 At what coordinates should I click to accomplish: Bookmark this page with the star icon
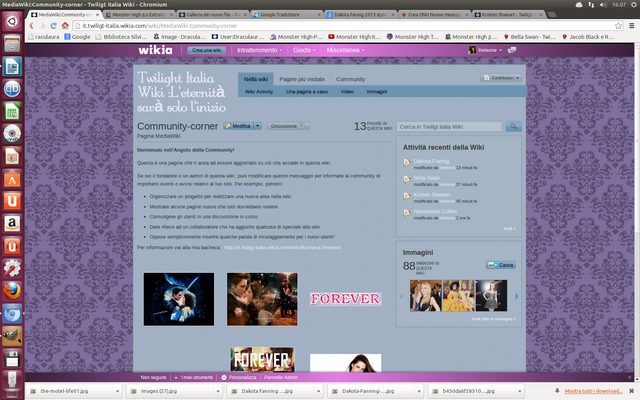[x=618, y=25]
